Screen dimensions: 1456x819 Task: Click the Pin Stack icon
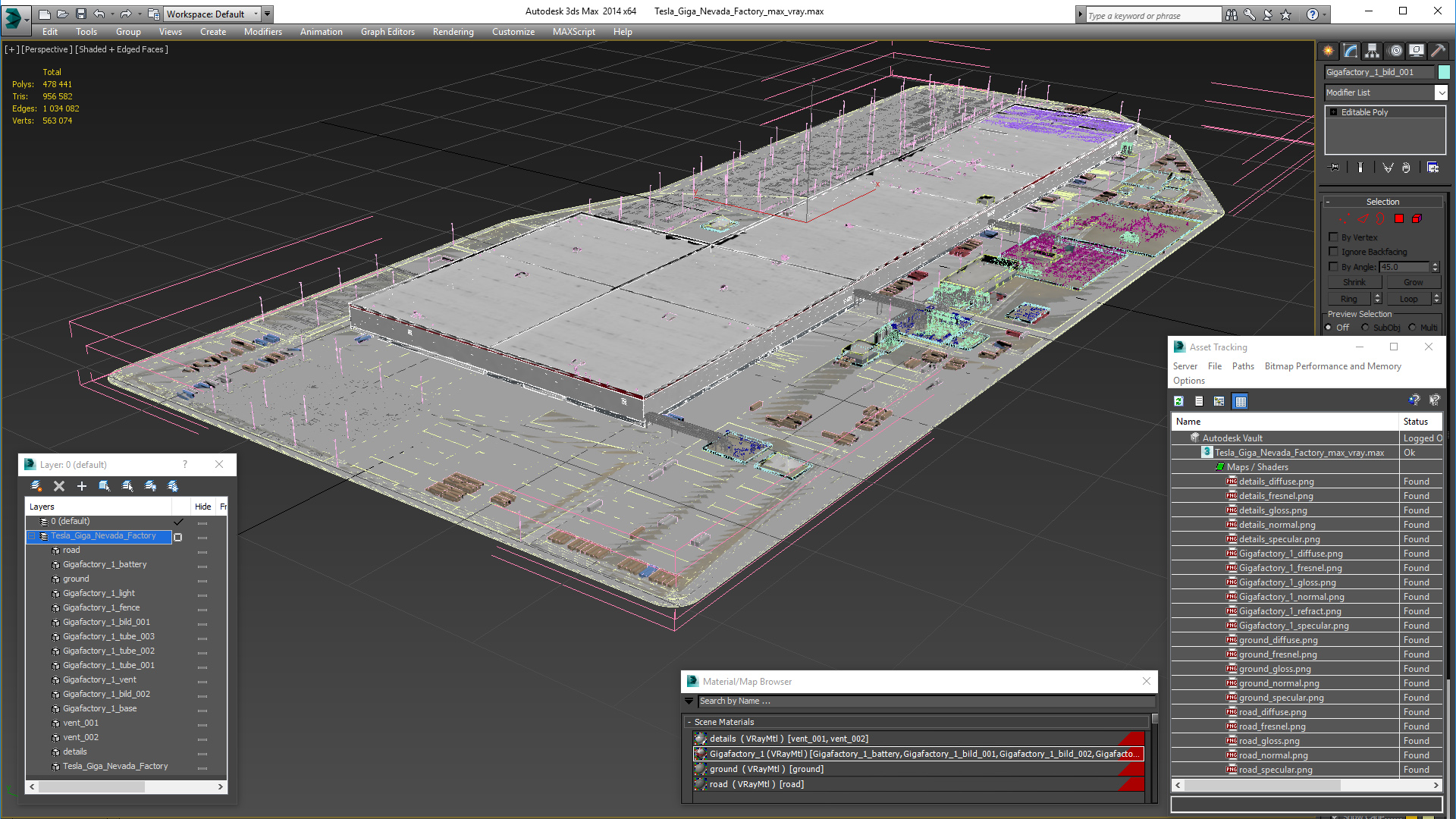1335,168
